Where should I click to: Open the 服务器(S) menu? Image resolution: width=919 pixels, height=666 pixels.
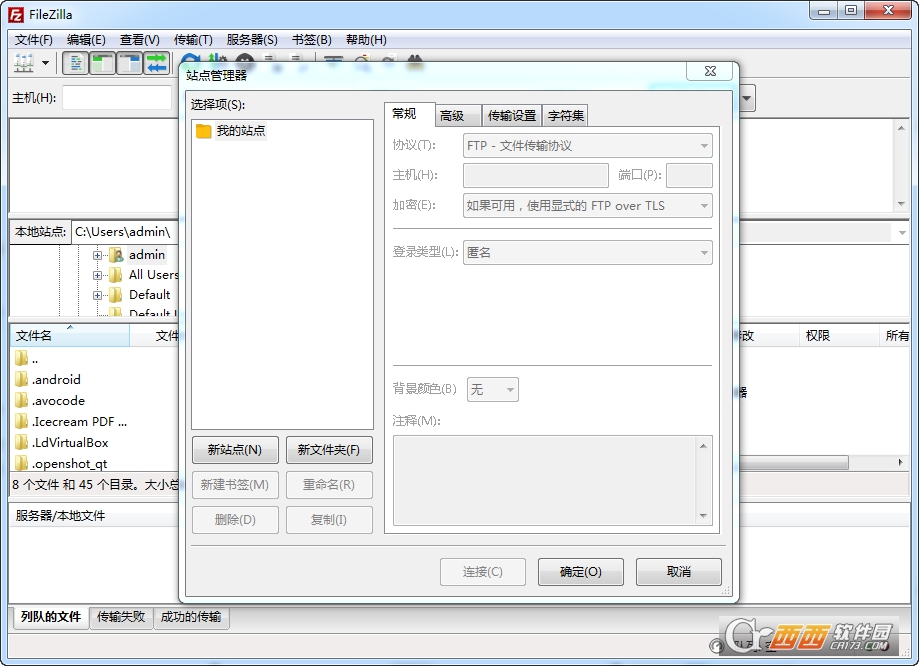[x=252, y=40]
